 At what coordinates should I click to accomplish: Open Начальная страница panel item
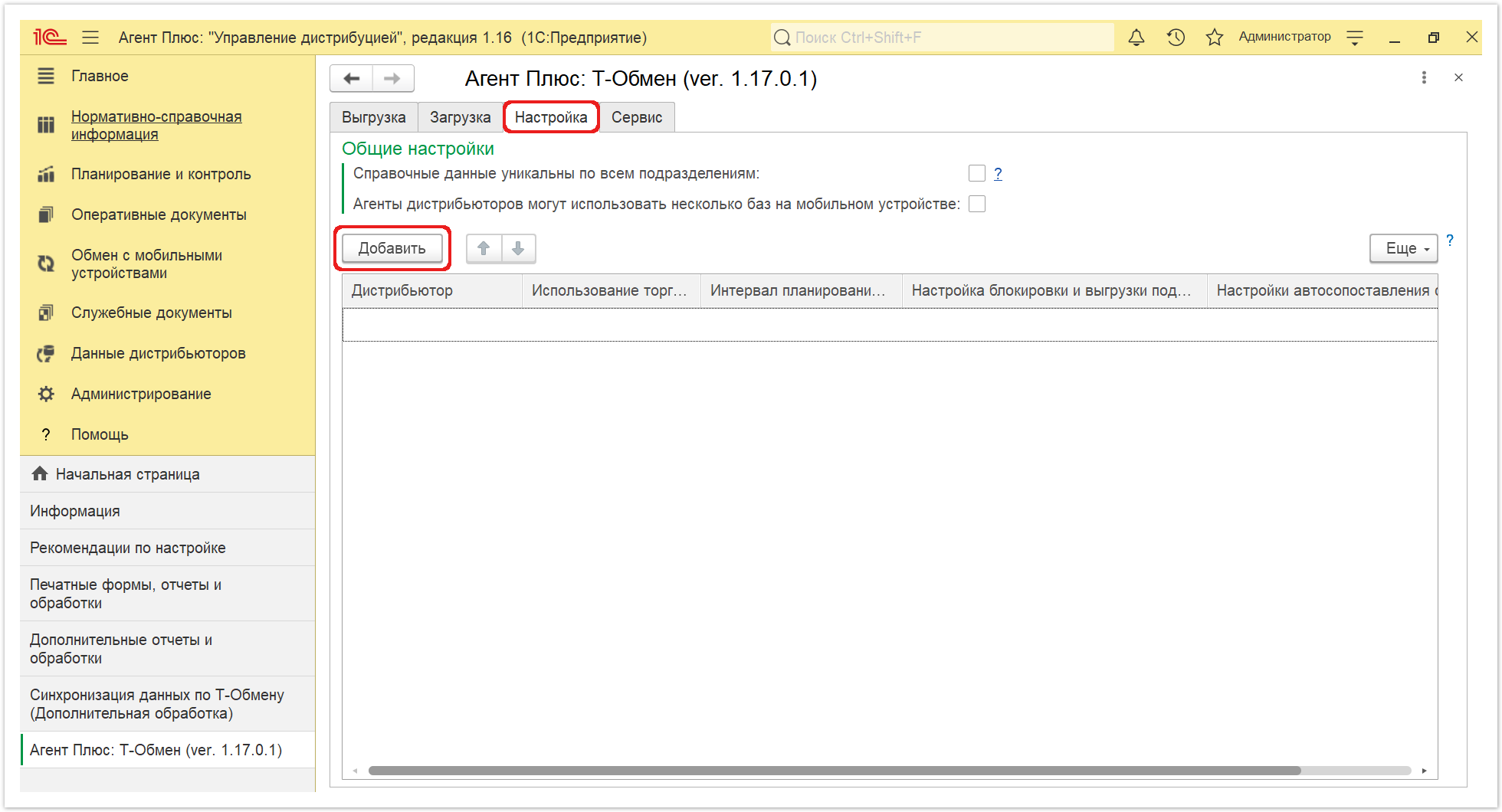click(x=167, y=474)
